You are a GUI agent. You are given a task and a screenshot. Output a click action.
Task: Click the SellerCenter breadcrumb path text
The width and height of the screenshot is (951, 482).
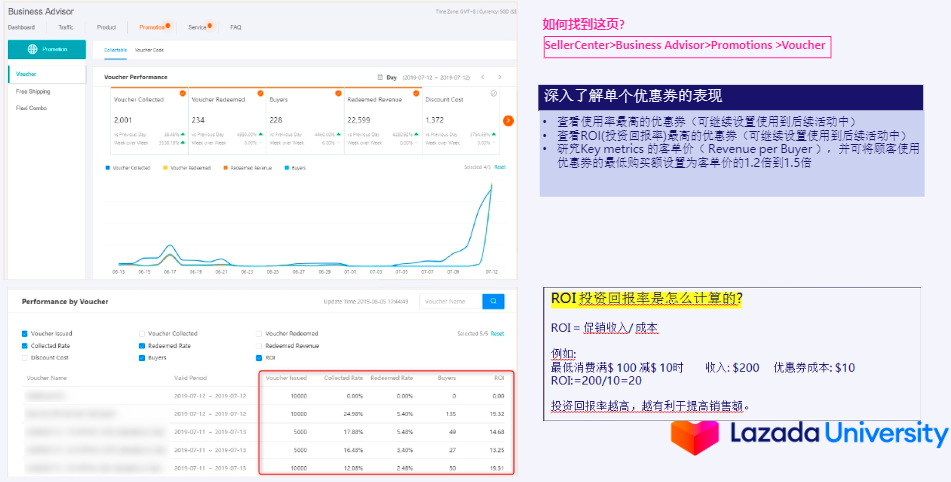685,45
